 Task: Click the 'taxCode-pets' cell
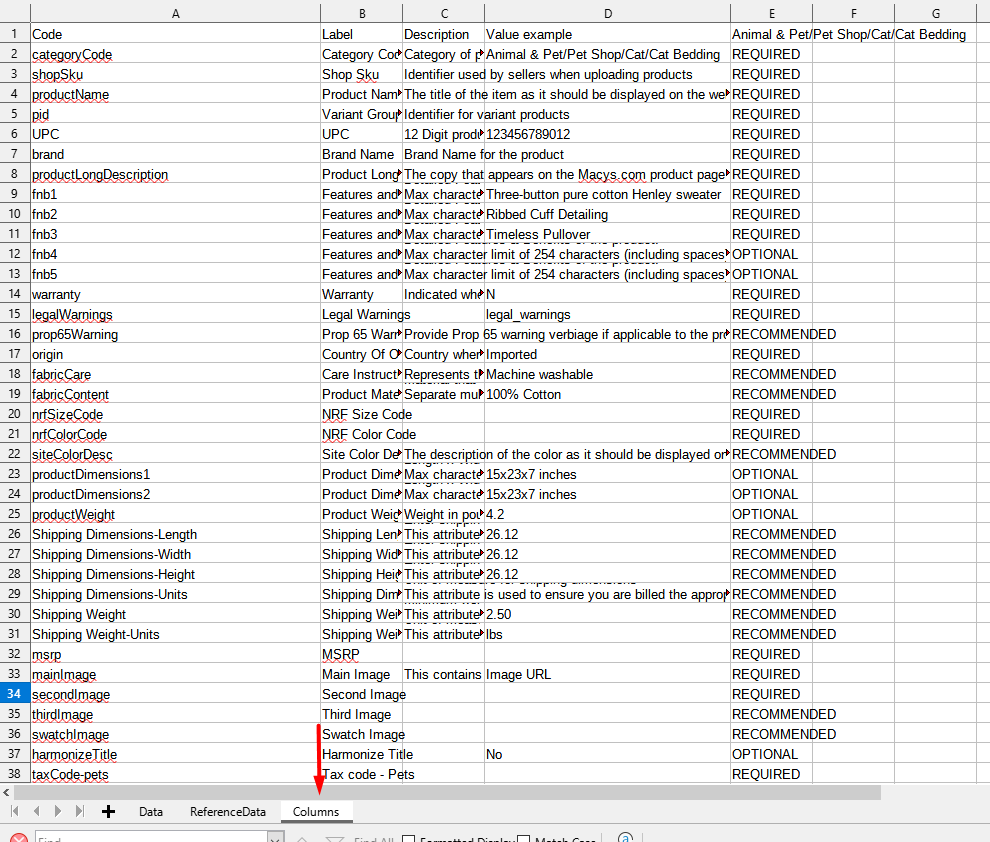176,774
